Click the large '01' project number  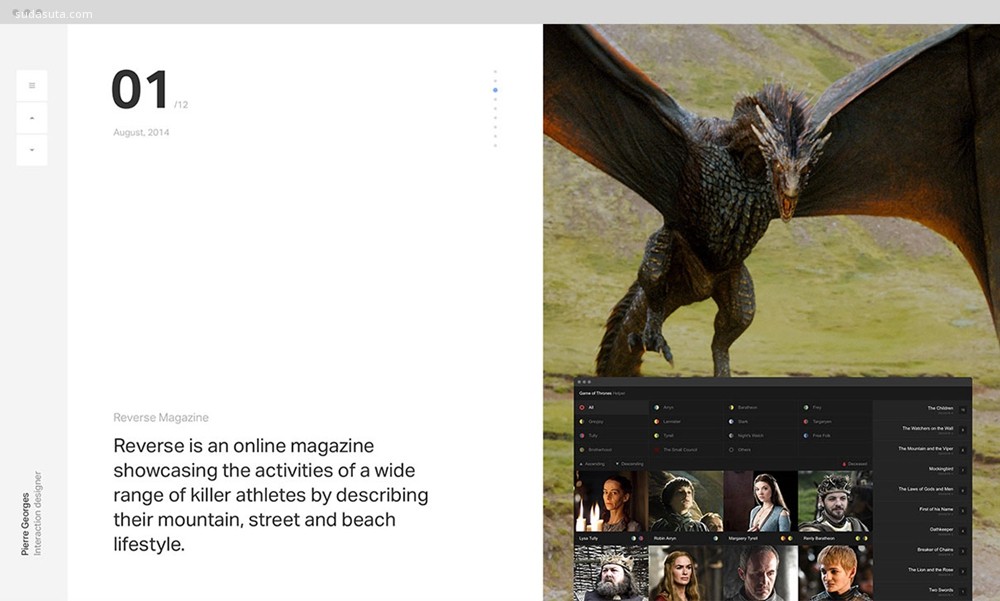140,89
